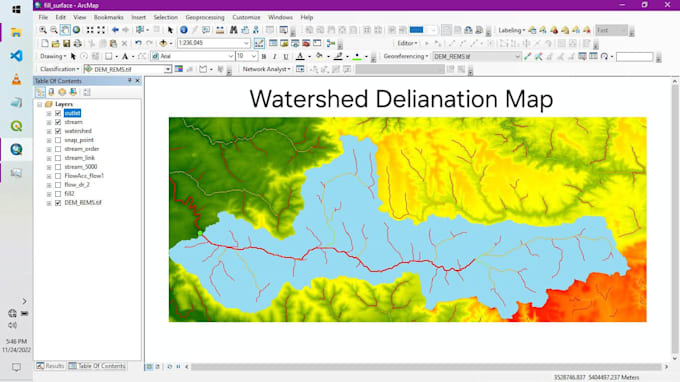Switch to Data View button
The width and height of the screenshot is (680, 382).
point(149,367)
